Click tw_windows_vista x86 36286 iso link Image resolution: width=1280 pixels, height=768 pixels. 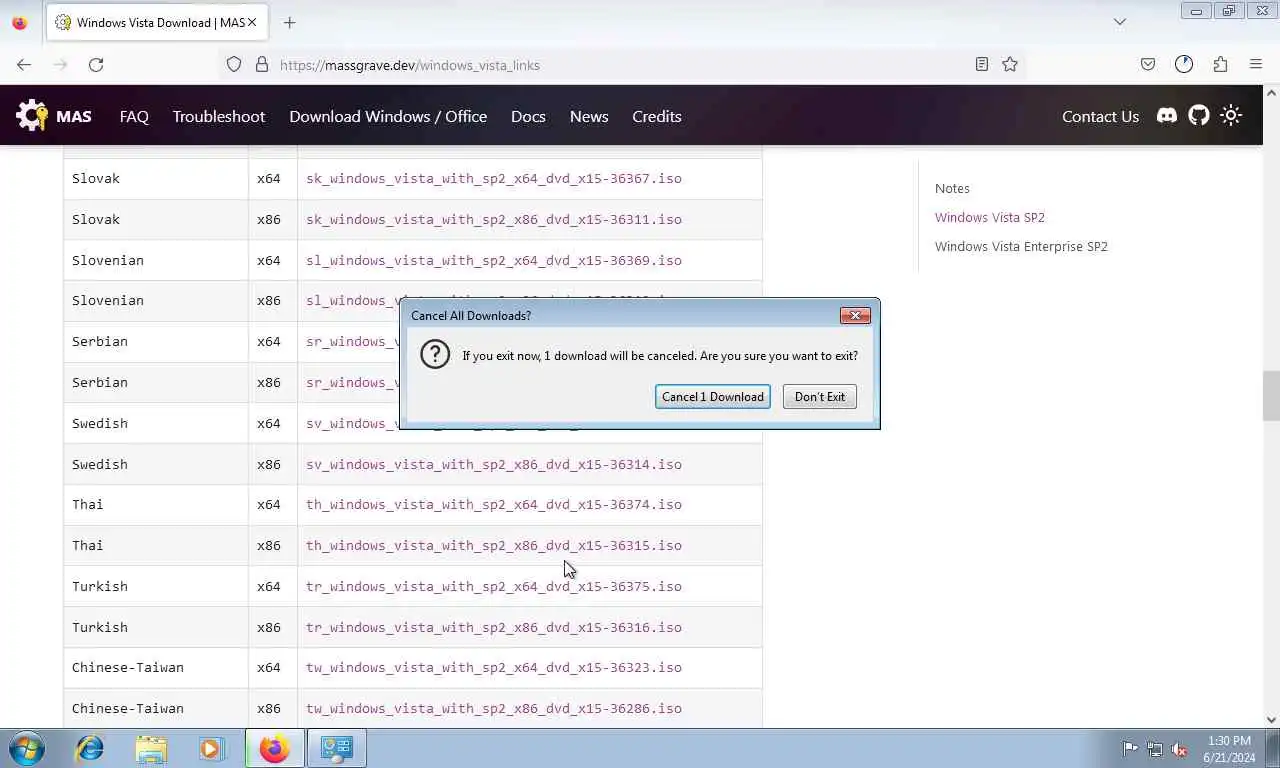click(494, 708)
